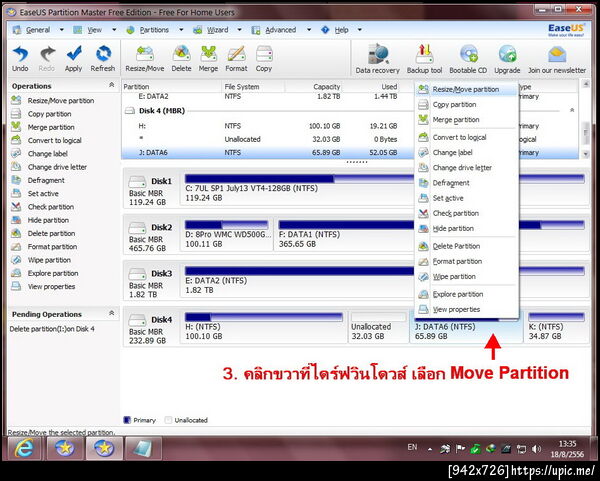Select the Resize/Move toolbar icon
This screenshot has width=600, height=481.
[145, 59]
